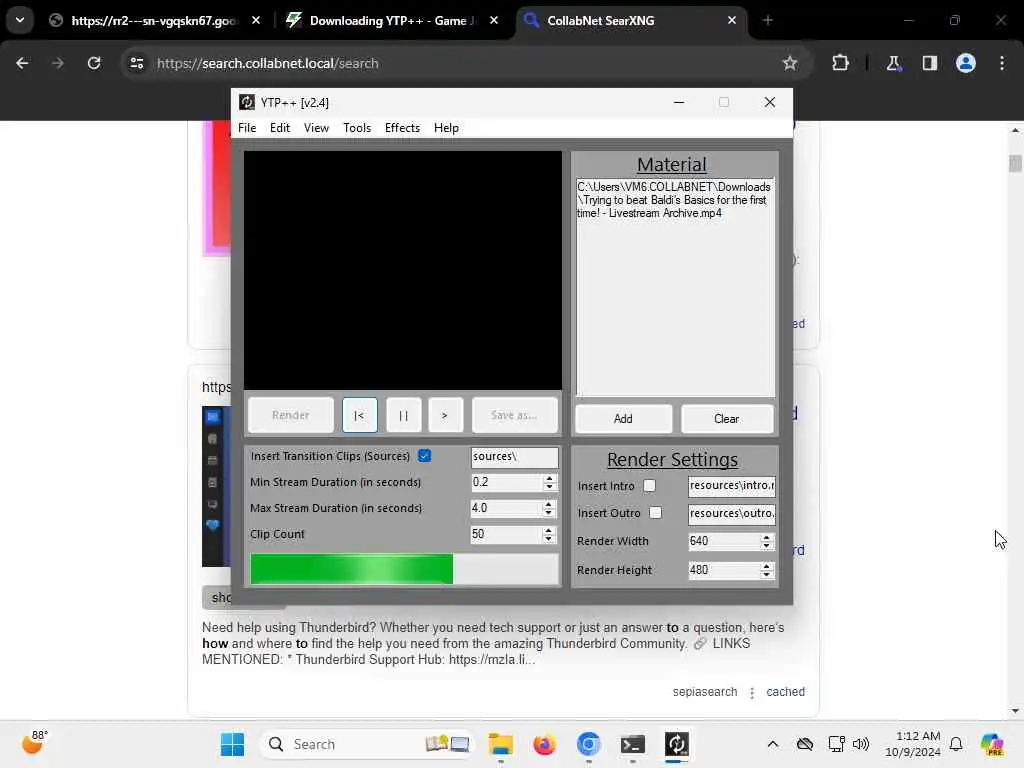The image size is (1024, 768).
Task: Click the green render progress bar
Action: tap(404, 569)
